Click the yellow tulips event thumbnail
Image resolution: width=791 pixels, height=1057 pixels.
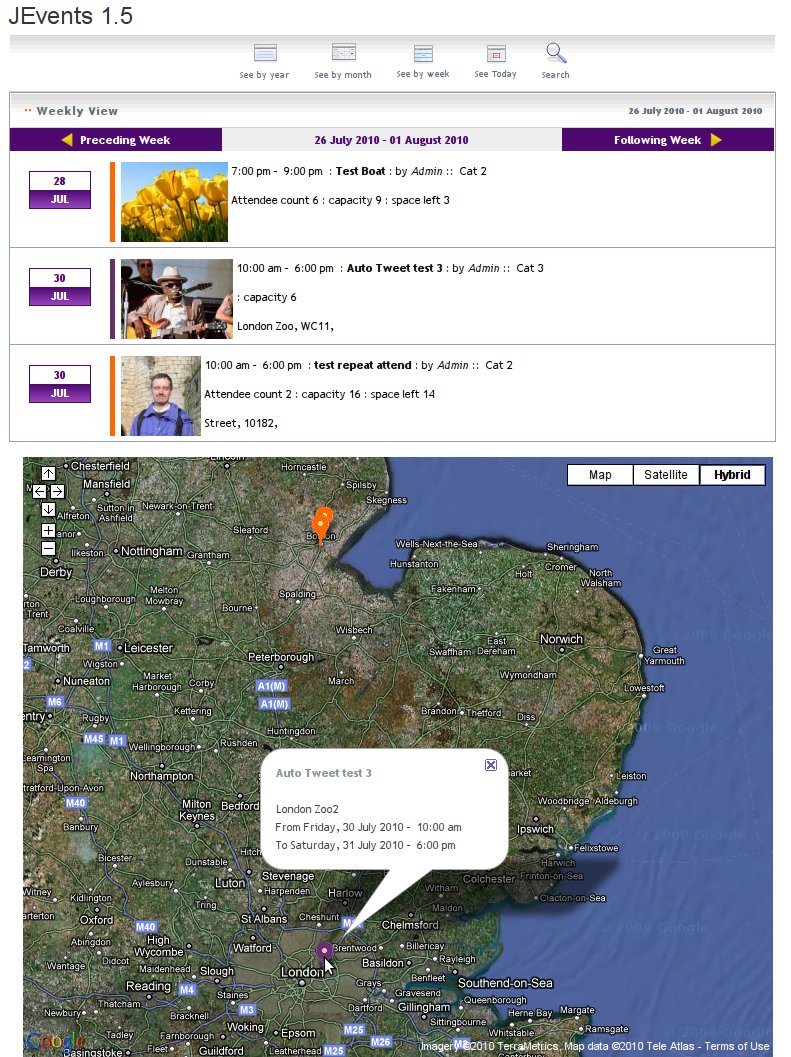click(x=174, y=202)
